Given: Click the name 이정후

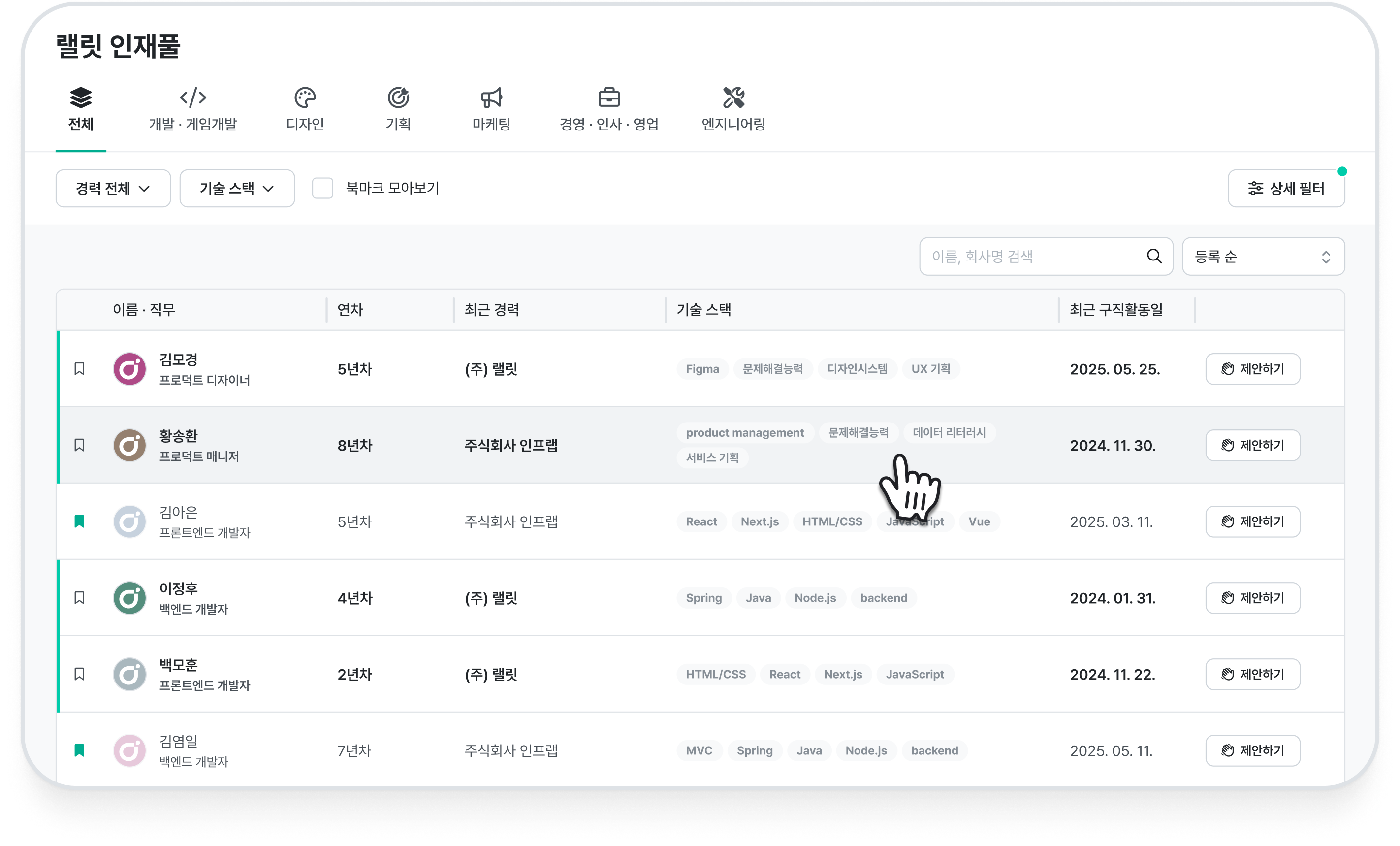Looking at the screenshot, I should [178, 588].
